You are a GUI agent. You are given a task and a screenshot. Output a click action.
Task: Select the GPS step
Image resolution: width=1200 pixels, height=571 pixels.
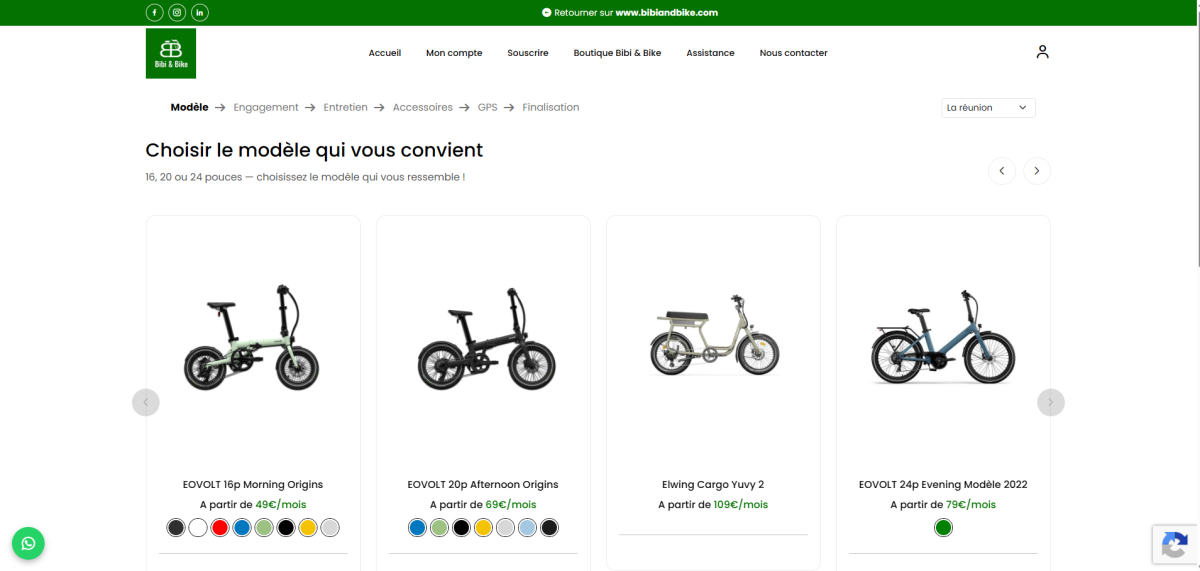point(487,107)
